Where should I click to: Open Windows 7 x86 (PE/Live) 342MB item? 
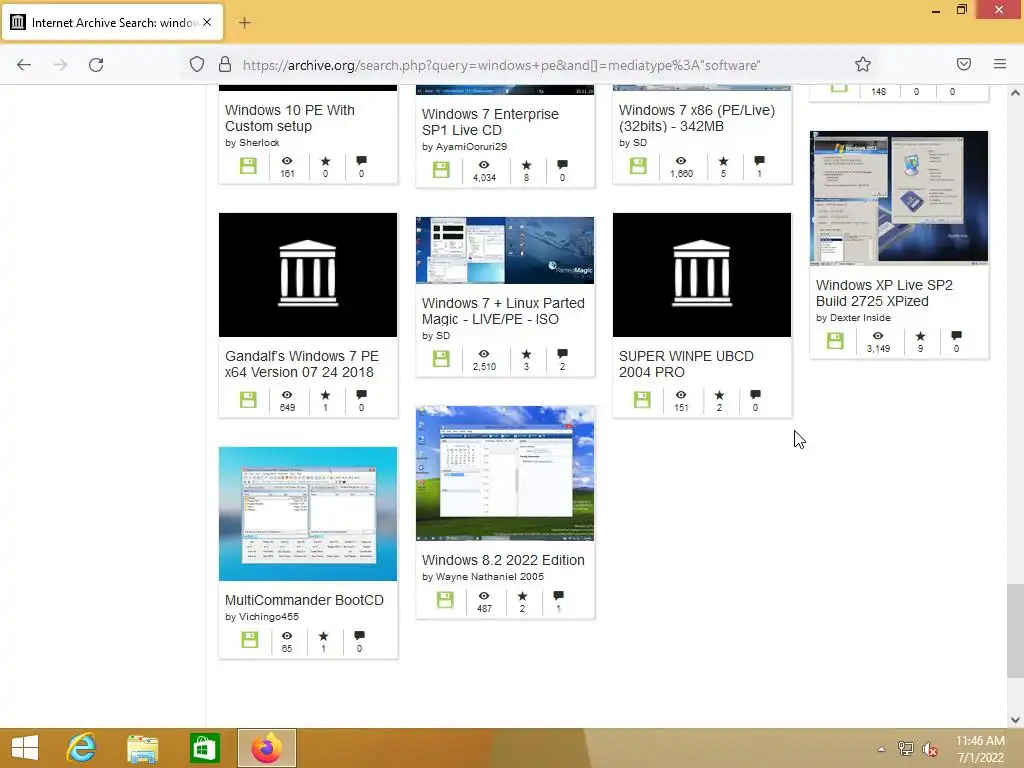coord(696,118)
